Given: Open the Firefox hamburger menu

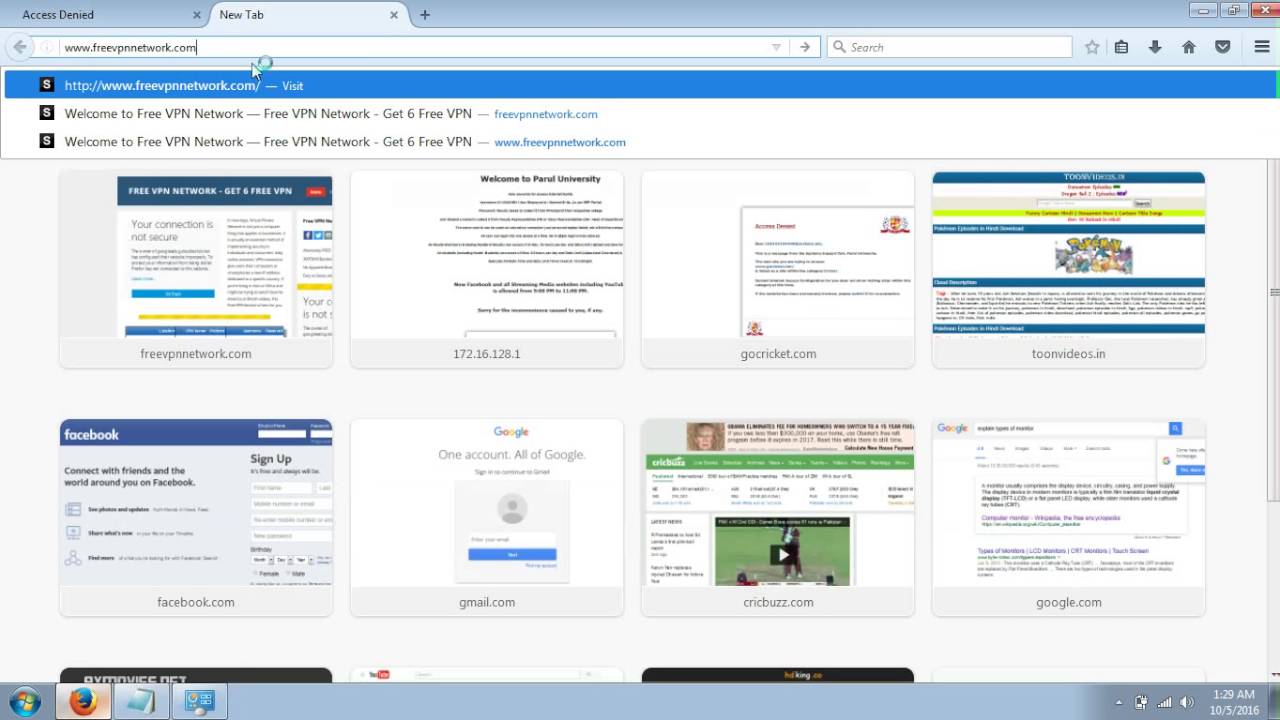Looking at the screenshot, I should tap(1262, 47).
